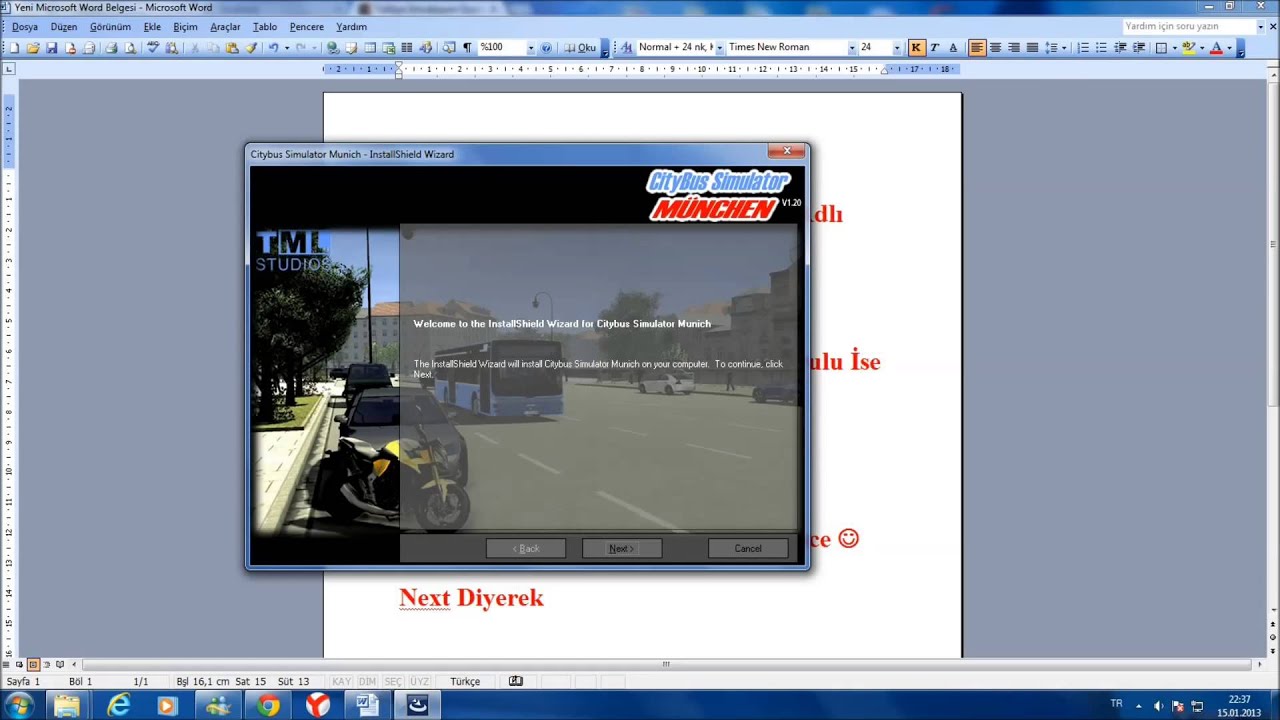
Task: Toggle Underline (A) formatting
Action: click(x=953, y=47)
